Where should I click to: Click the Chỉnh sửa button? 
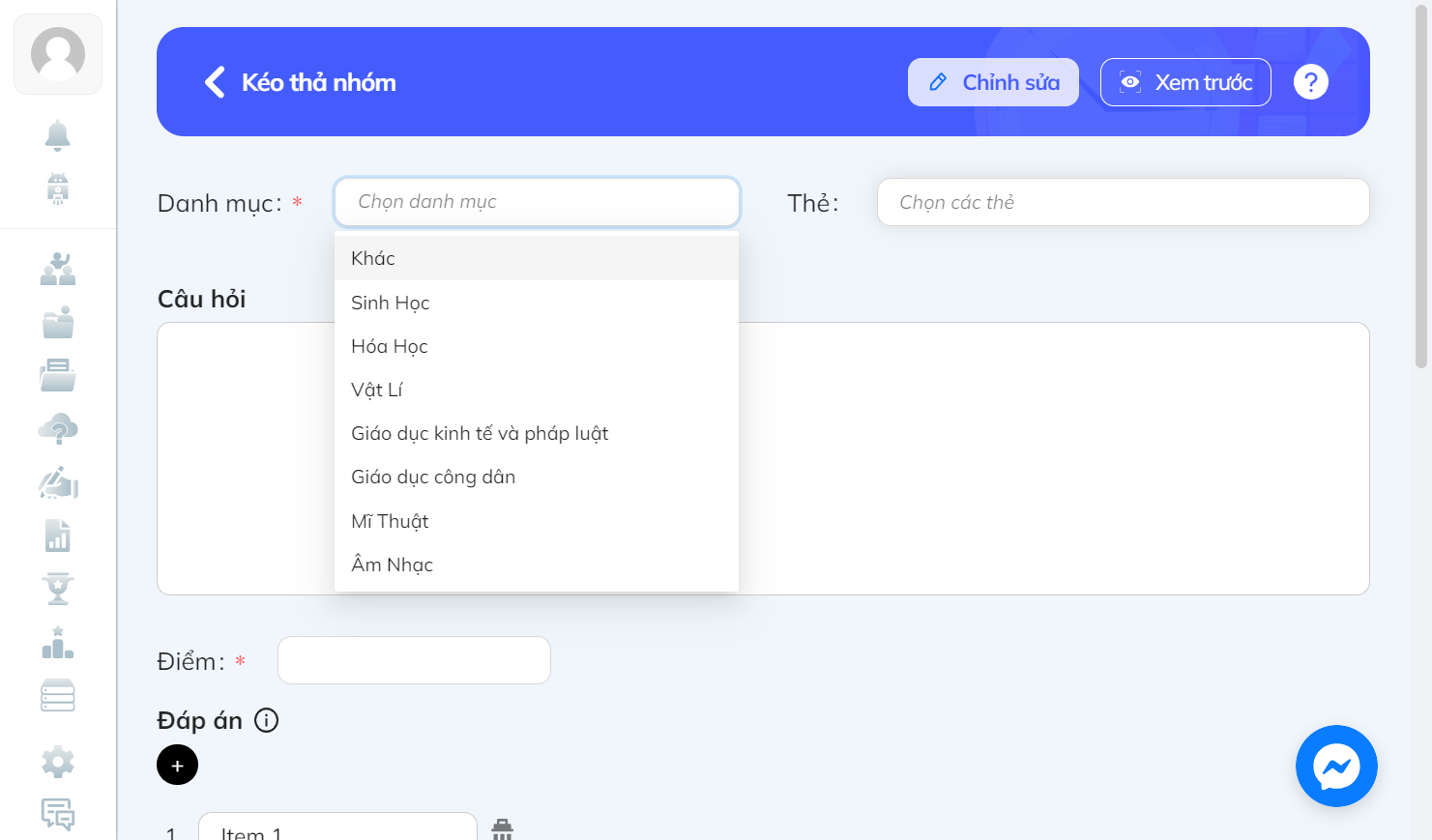[993, 82]
